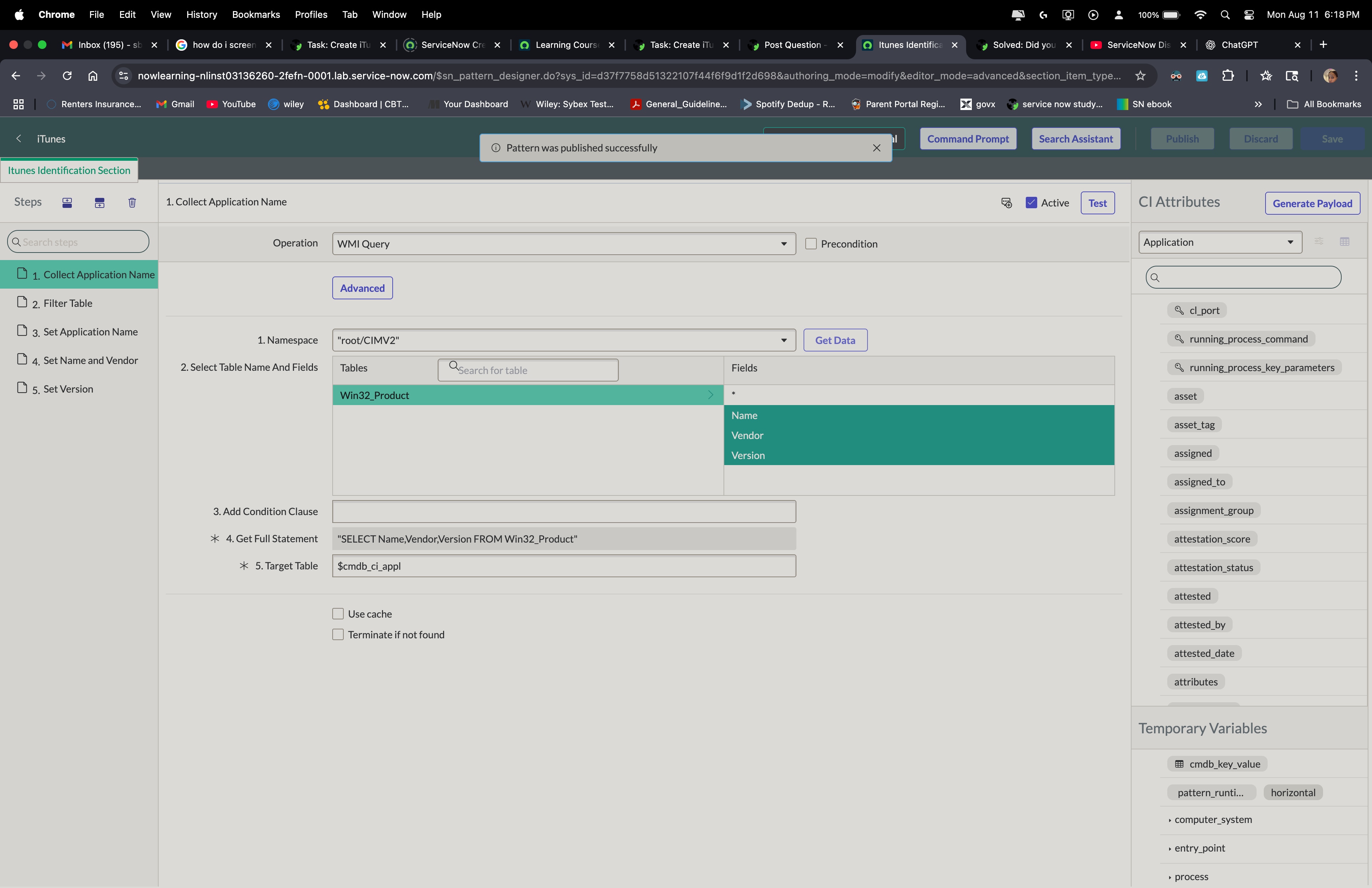Screen dimensions: 1372x888
Task: Click the Generate Payload button
Action: 1312,203
